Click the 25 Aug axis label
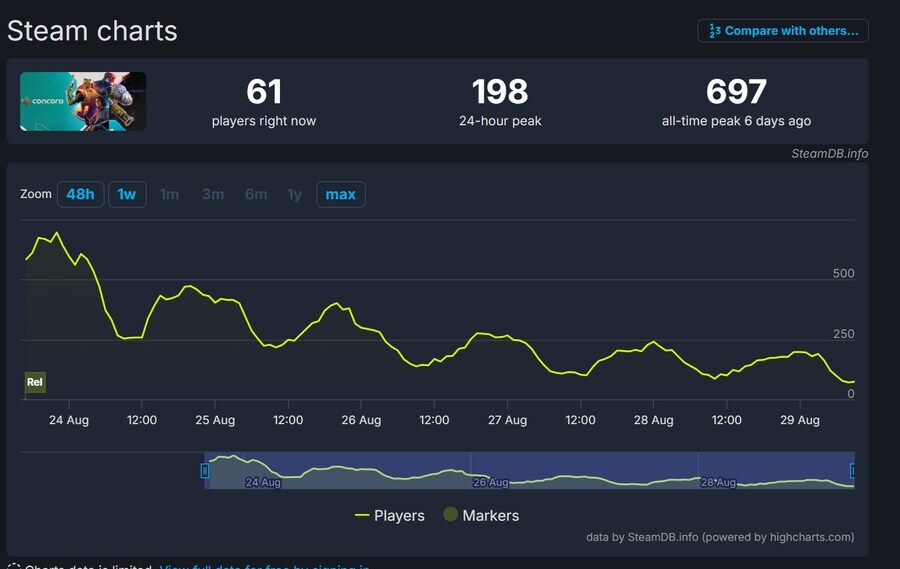The width and height of the screenshot is (900, 569). [215, 420]
